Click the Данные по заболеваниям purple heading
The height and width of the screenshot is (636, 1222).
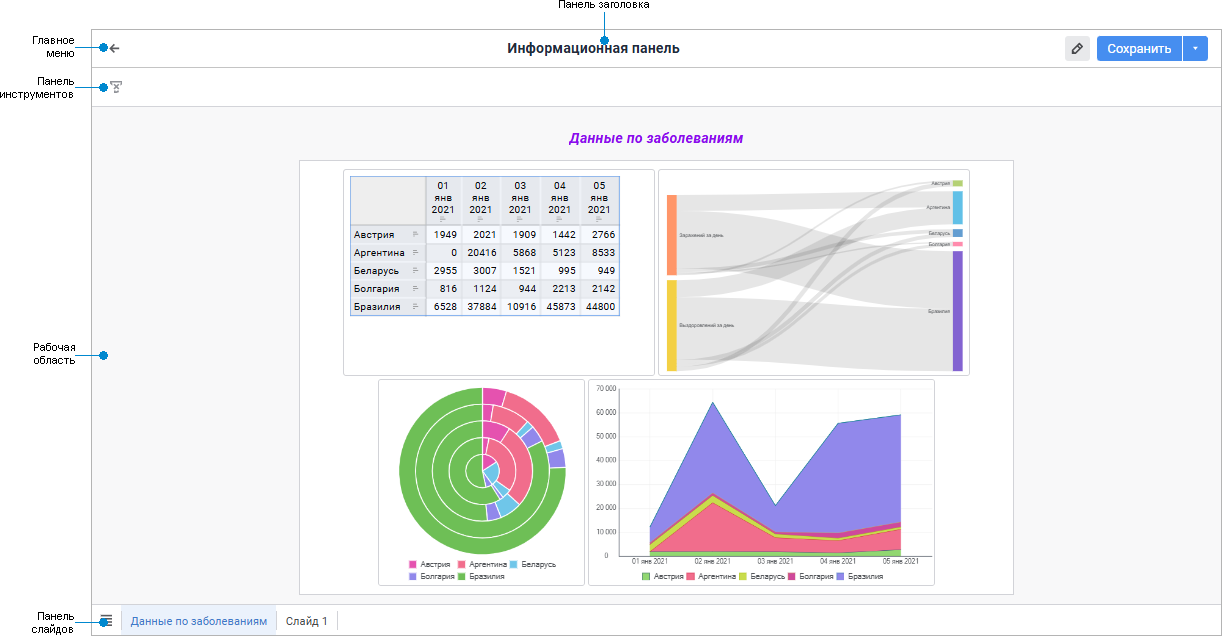655,138
